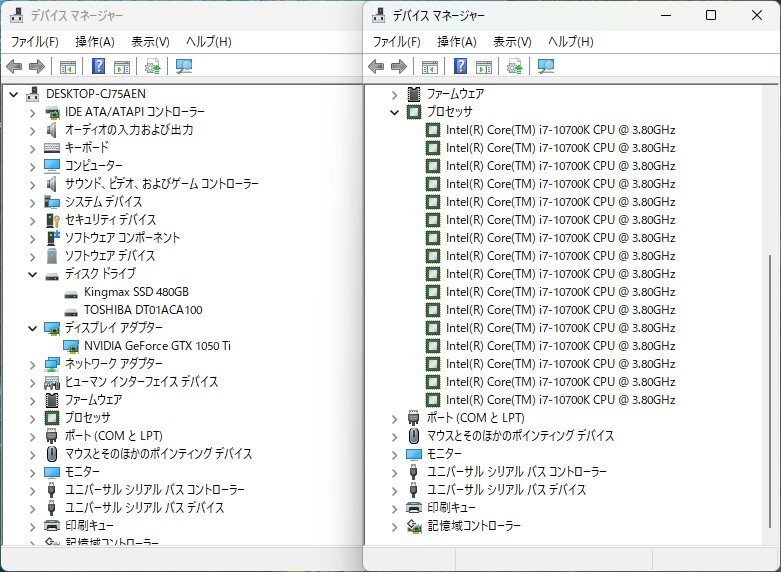
Task: Open 表示(V) menu in right window
Action: click(x=513, y=42)
